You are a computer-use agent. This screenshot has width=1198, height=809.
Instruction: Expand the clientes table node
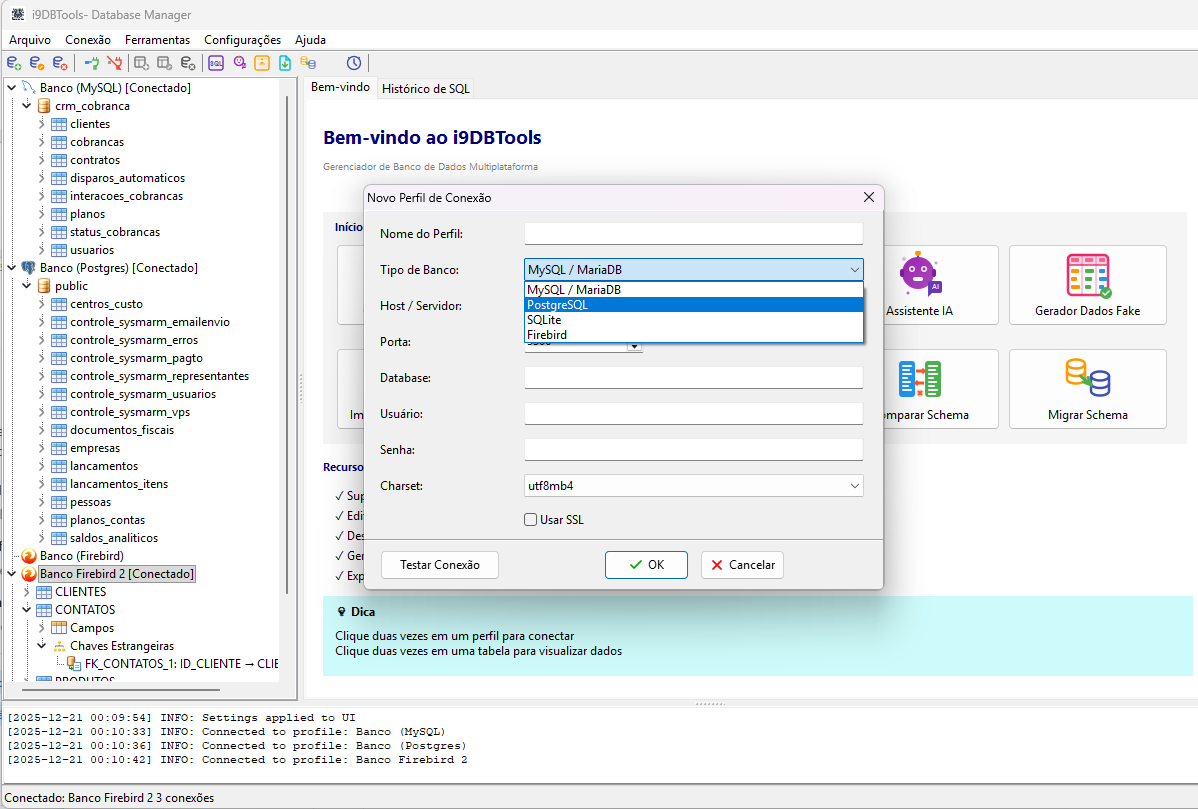point(42,124)
